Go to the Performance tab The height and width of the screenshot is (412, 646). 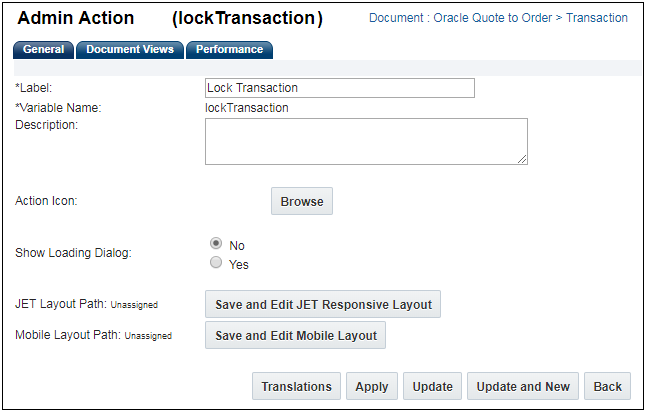229,49
